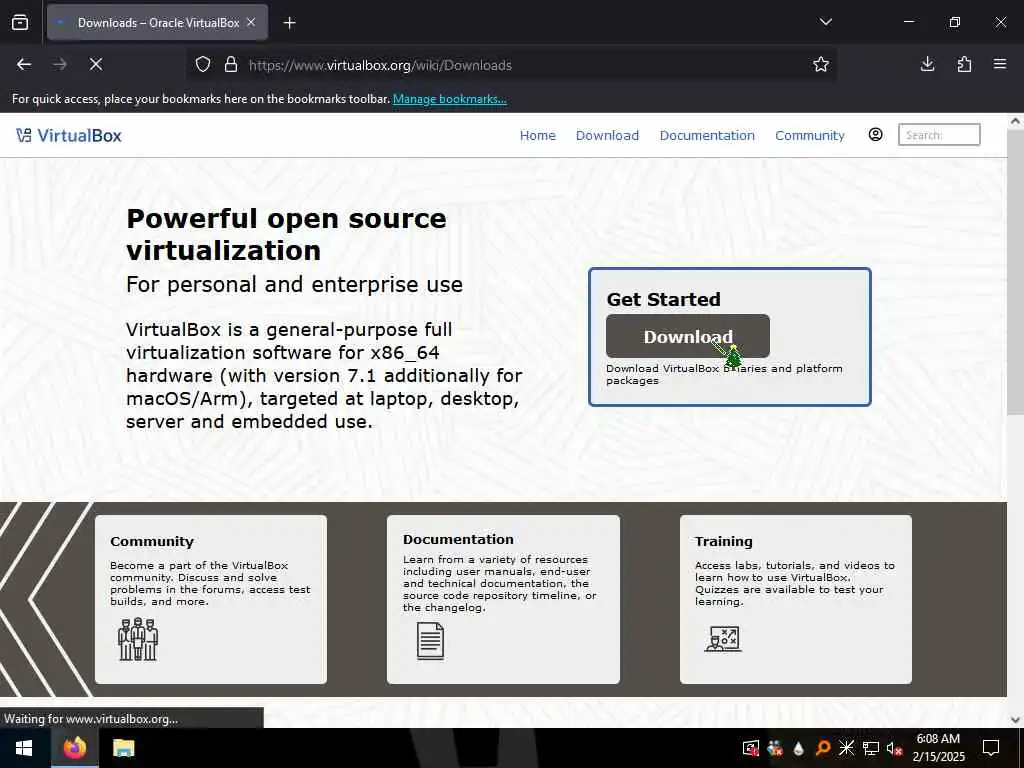
Task: Open the Windows Start menu
Action: (24, 748)
